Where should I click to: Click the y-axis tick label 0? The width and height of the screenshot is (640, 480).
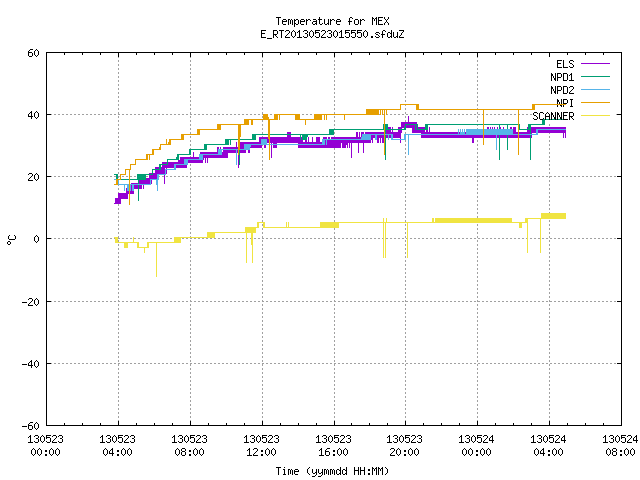(x=37, y=239)
